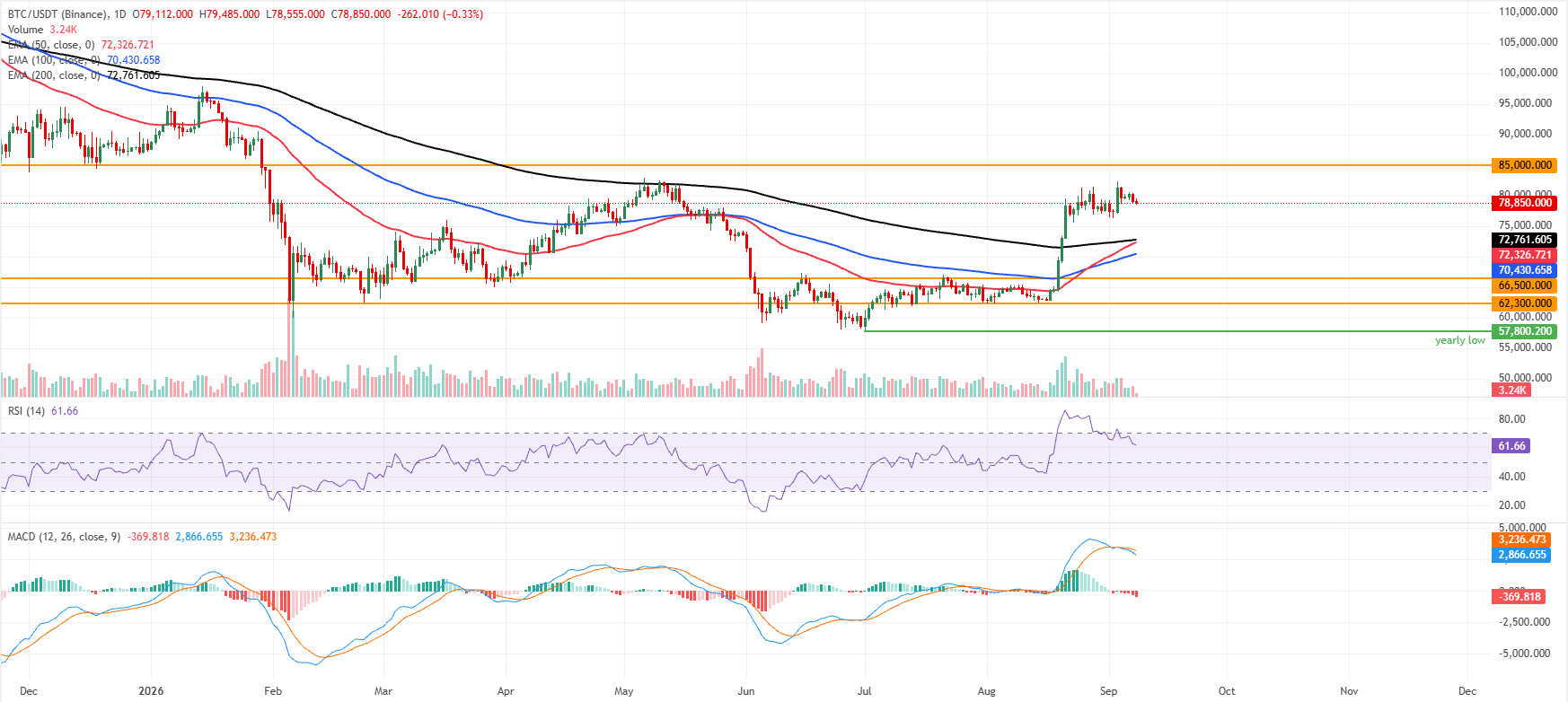Click the Feb label on time axis
Screen dimensions: 1568x702
coord(273,691)
